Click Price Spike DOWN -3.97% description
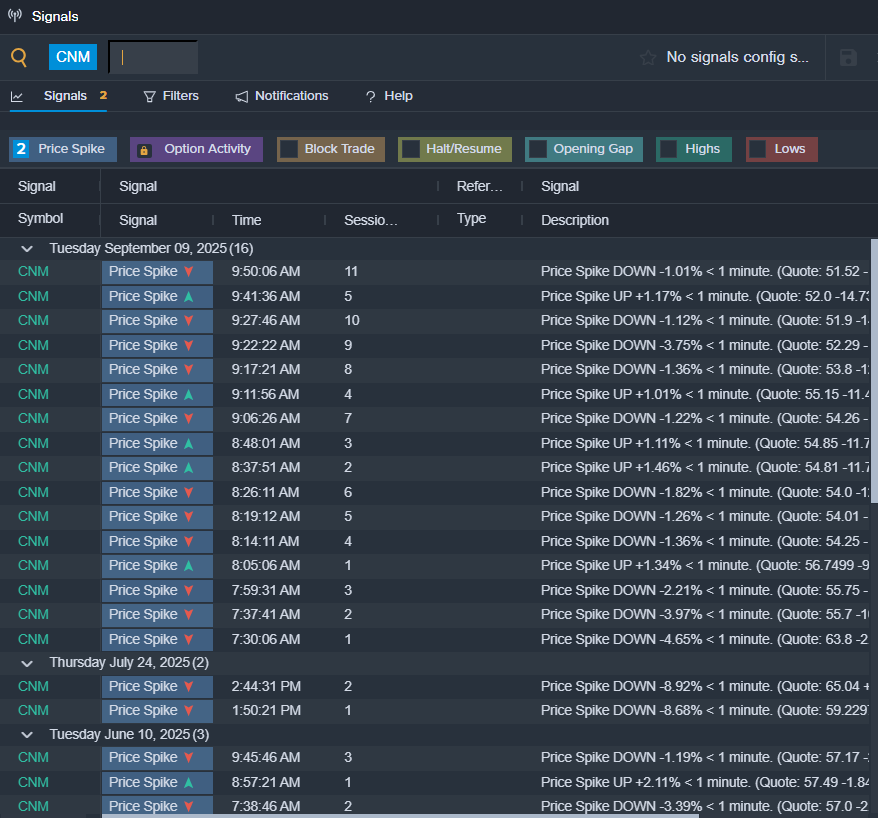 705,615
